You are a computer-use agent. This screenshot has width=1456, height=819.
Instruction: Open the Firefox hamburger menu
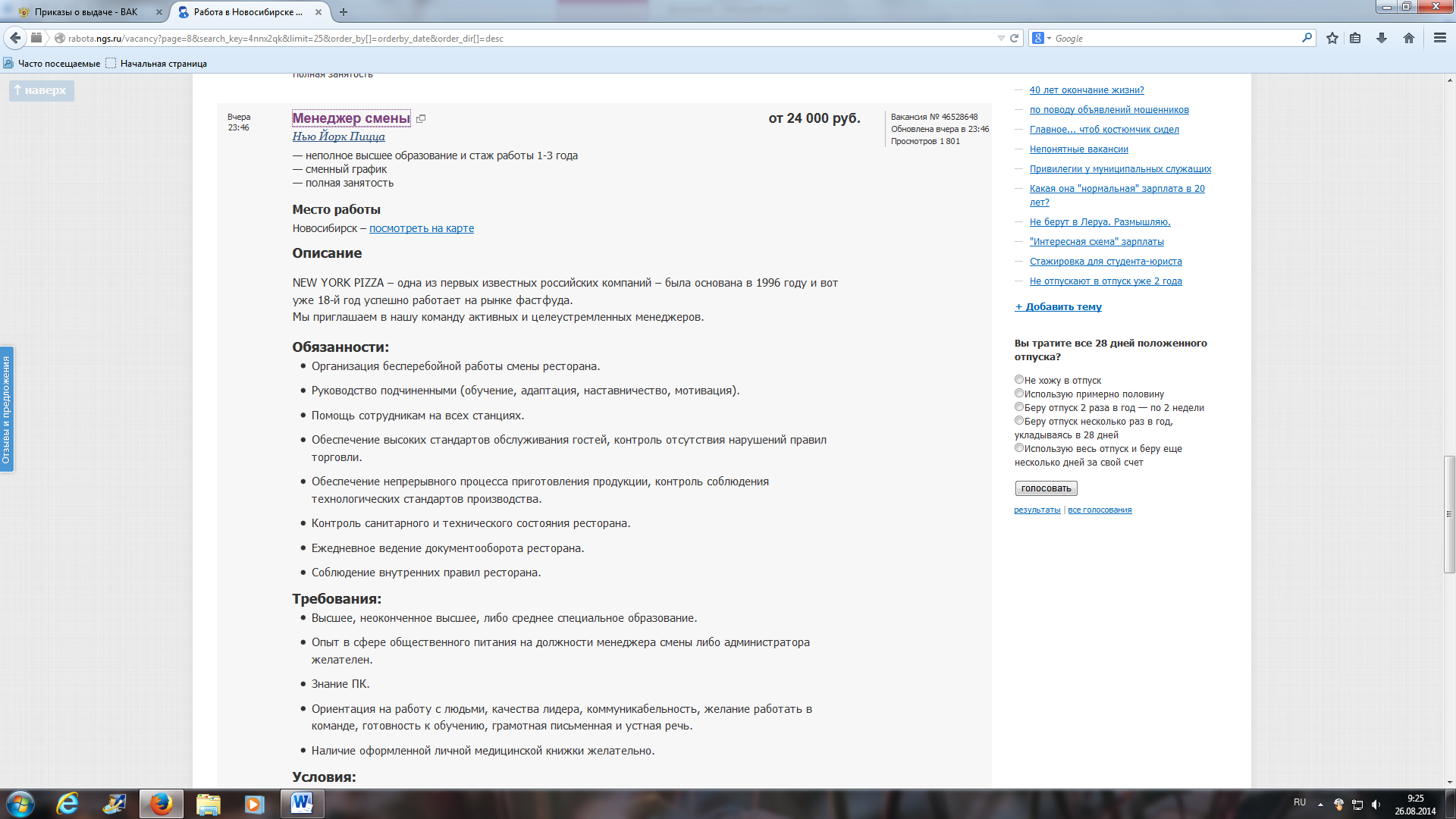pyautogui.click(x=1440, y=38)
